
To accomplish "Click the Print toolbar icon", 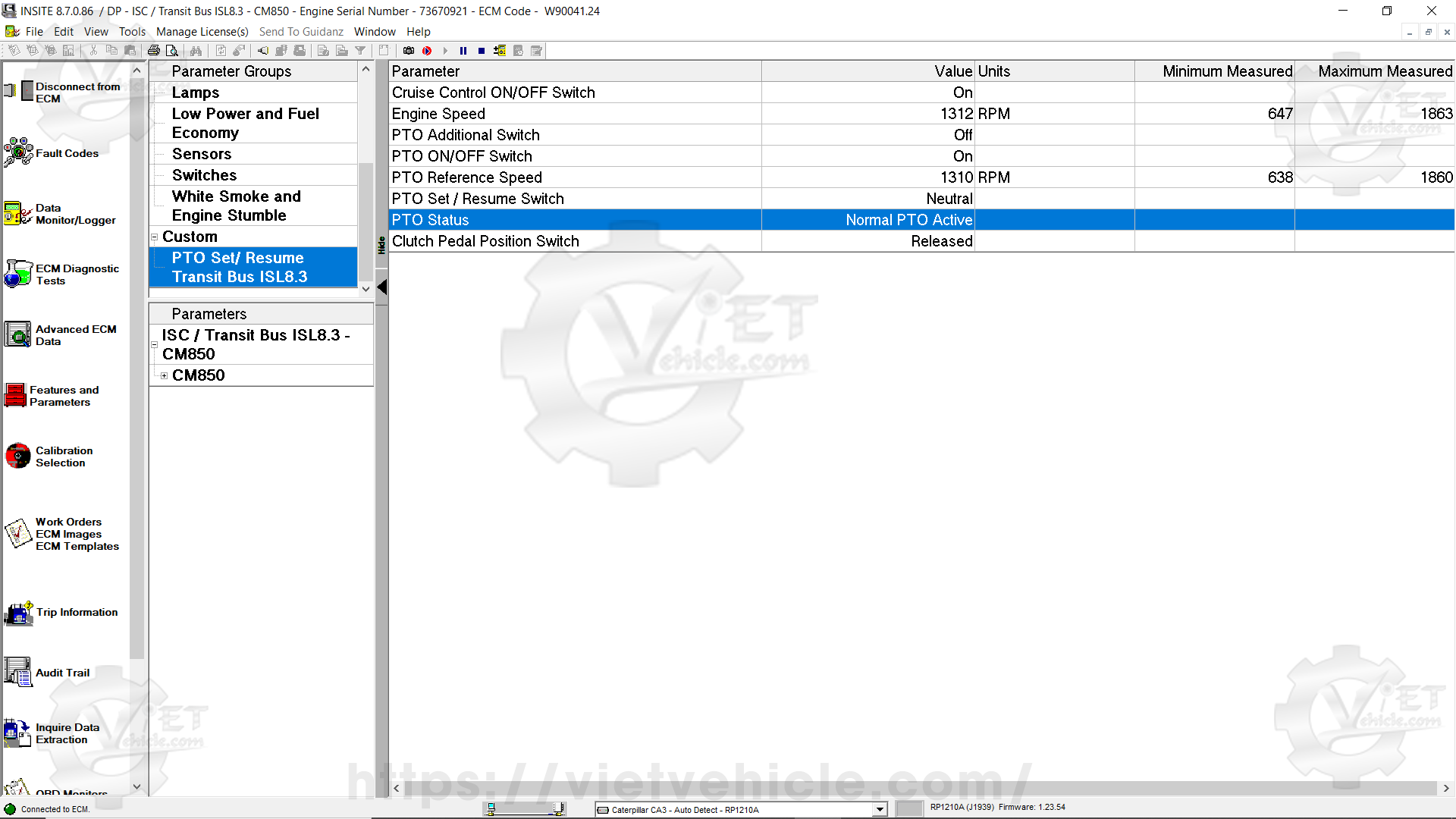I will (154, 51).
